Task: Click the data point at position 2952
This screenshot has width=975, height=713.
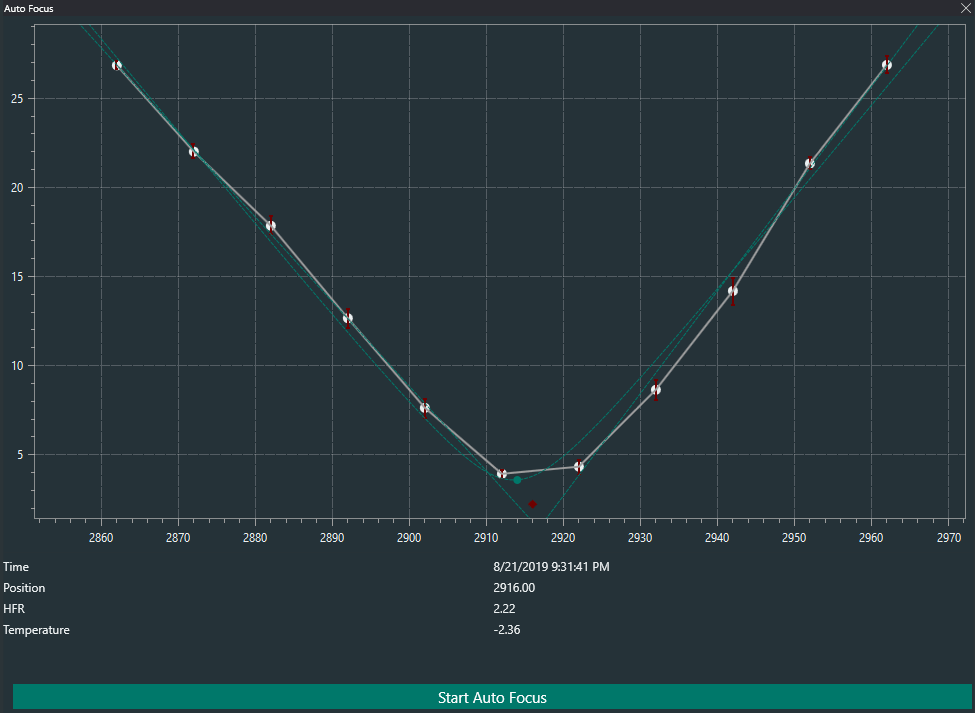Action: click(810, 163)
